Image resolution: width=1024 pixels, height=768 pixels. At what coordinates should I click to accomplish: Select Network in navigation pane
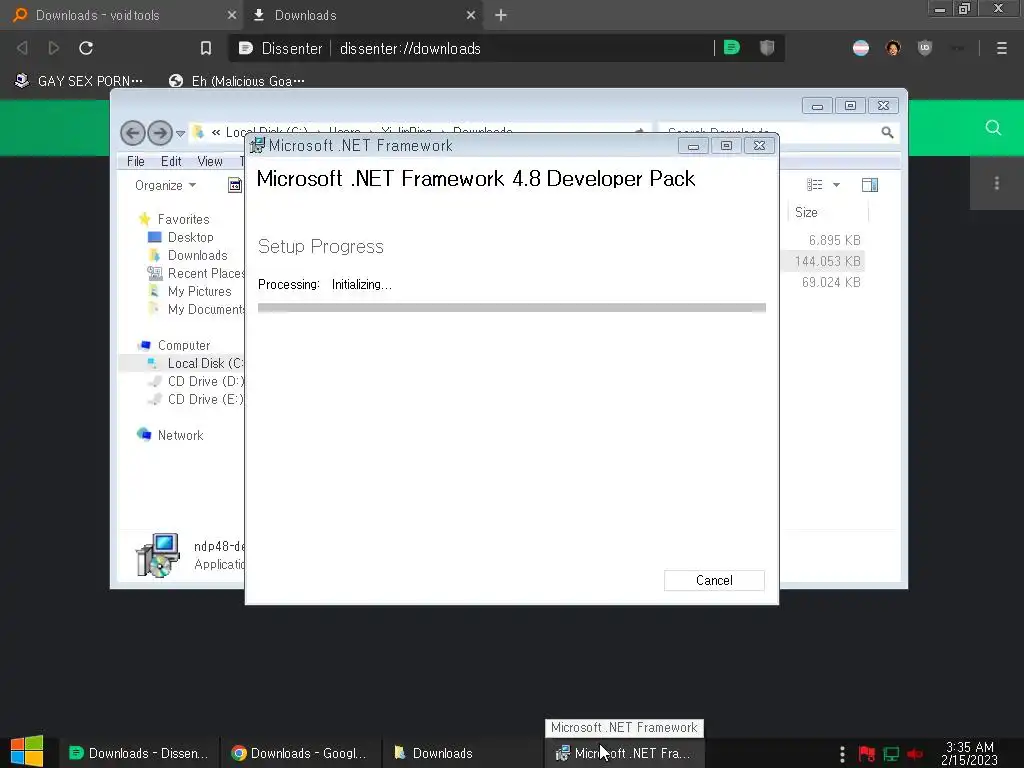(180, 435)
